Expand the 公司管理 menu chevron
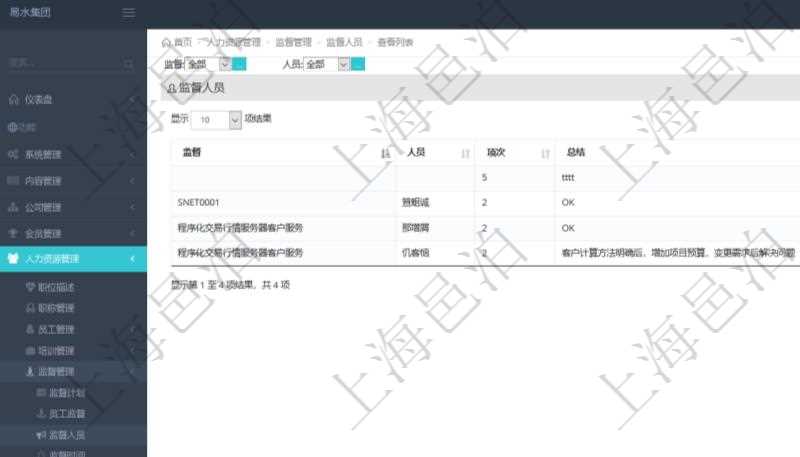Viewport: 800px width, 457px height. click(x=132, y=207)
